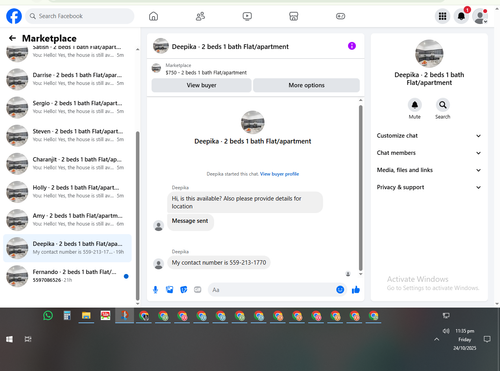
Task: Open File Explorer from the taskbar
Action: click(86, 315)
